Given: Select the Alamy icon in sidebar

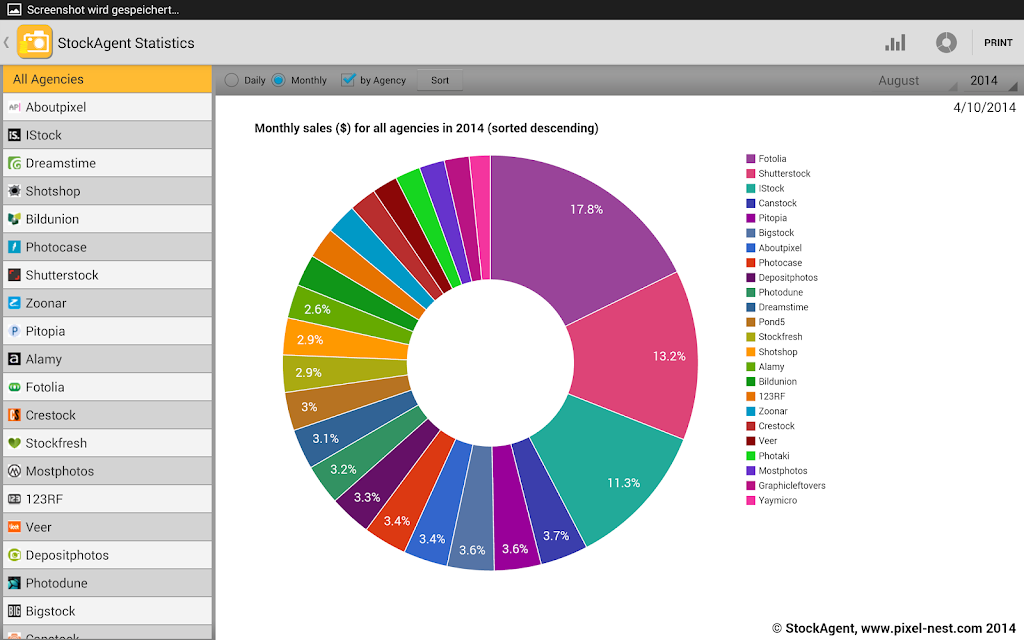Looking at the screenshot, I should (x=14, y=359).
